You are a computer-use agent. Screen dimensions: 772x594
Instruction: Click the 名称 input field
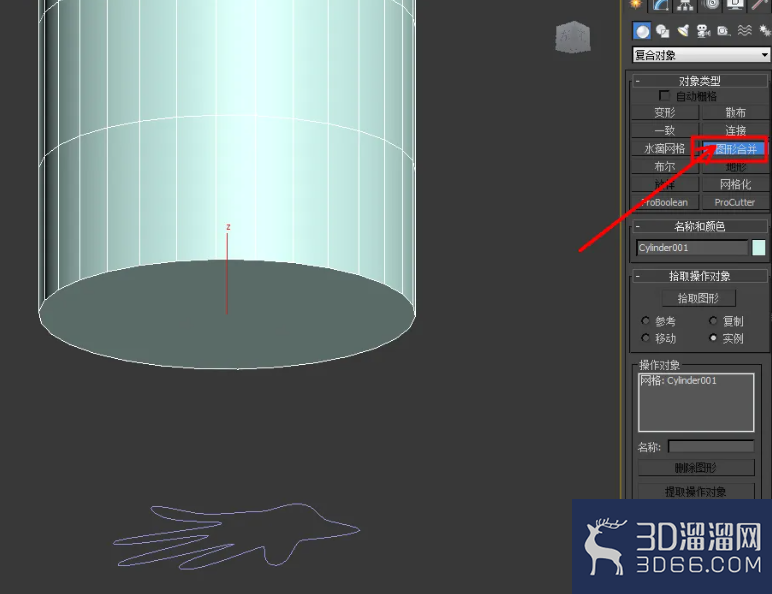pyautogui.click(x=711, y=447)
